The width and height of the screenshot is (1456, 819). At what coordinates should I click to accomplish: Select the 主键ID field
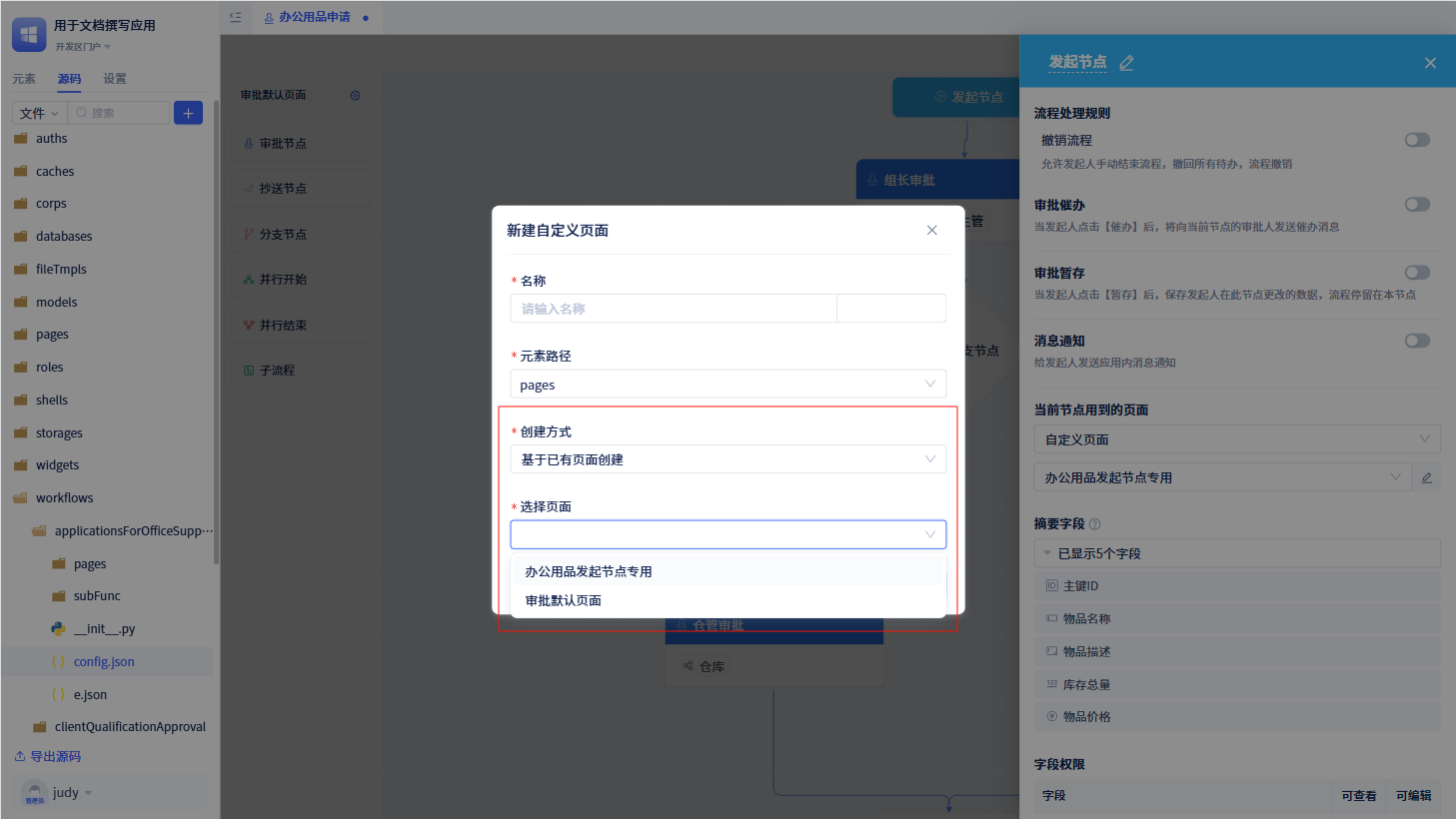point(1237,586)
